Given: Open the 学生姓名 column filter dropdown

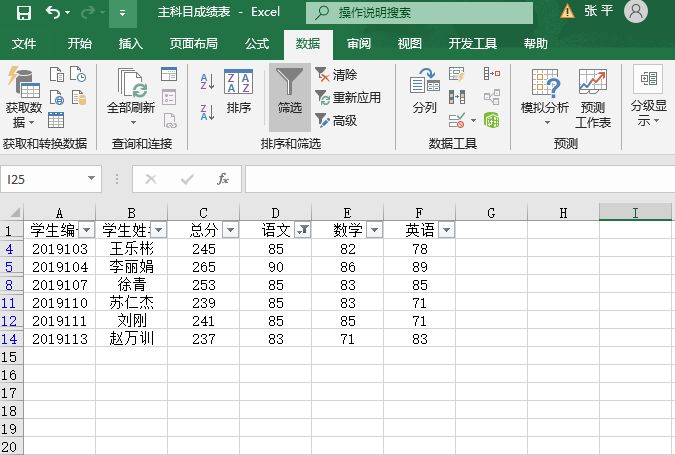Looking at the screenshot, I should 158,230.
